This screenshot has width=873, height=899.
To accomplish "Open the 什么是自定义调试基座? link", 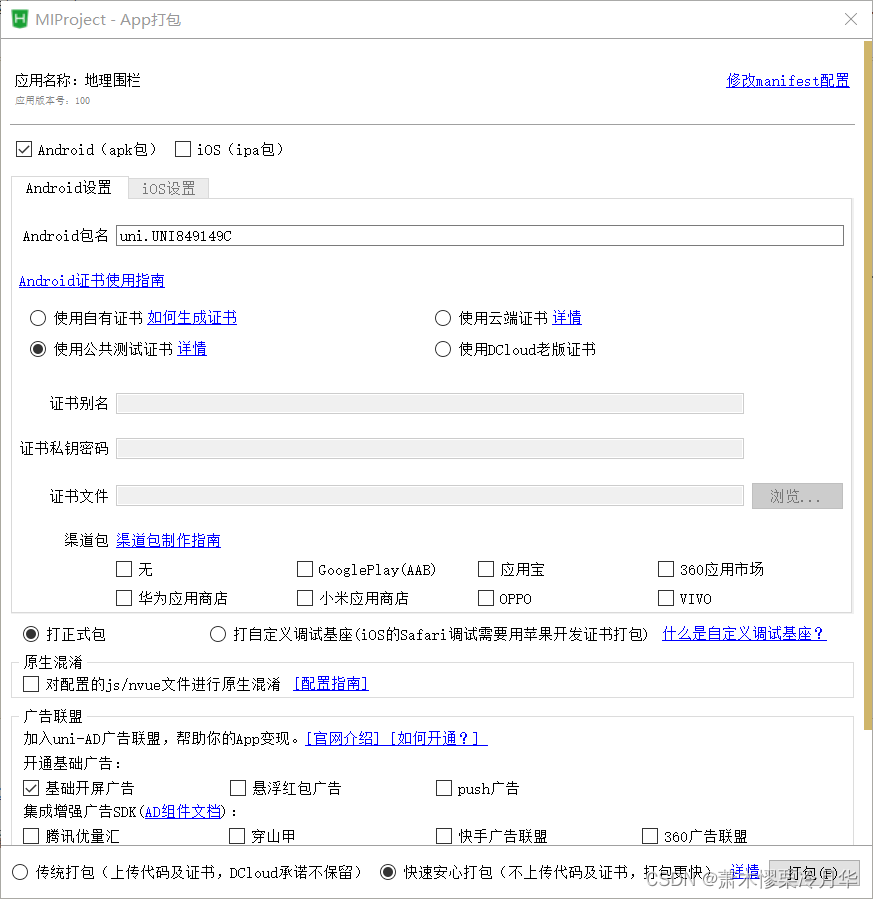I will pyautogui.click(x=744, y=634).
